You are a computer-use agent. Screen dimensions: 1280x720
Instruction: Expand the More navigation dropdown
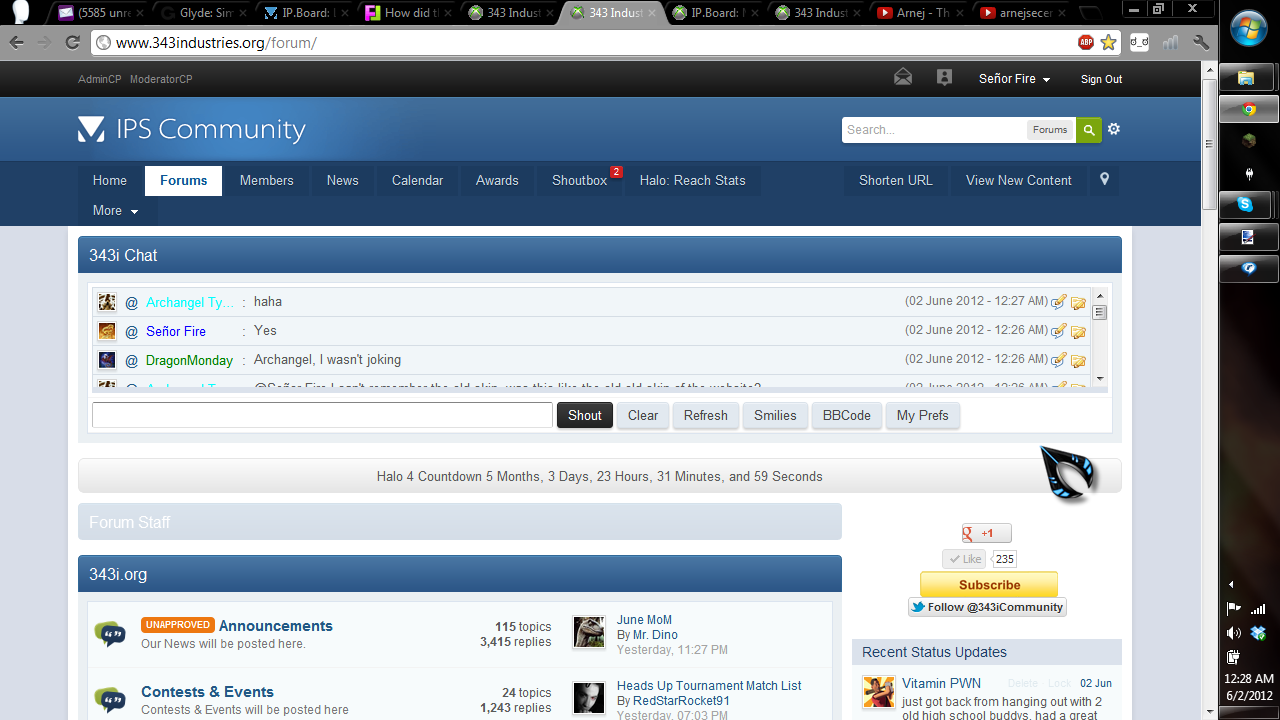pos(115,211)
